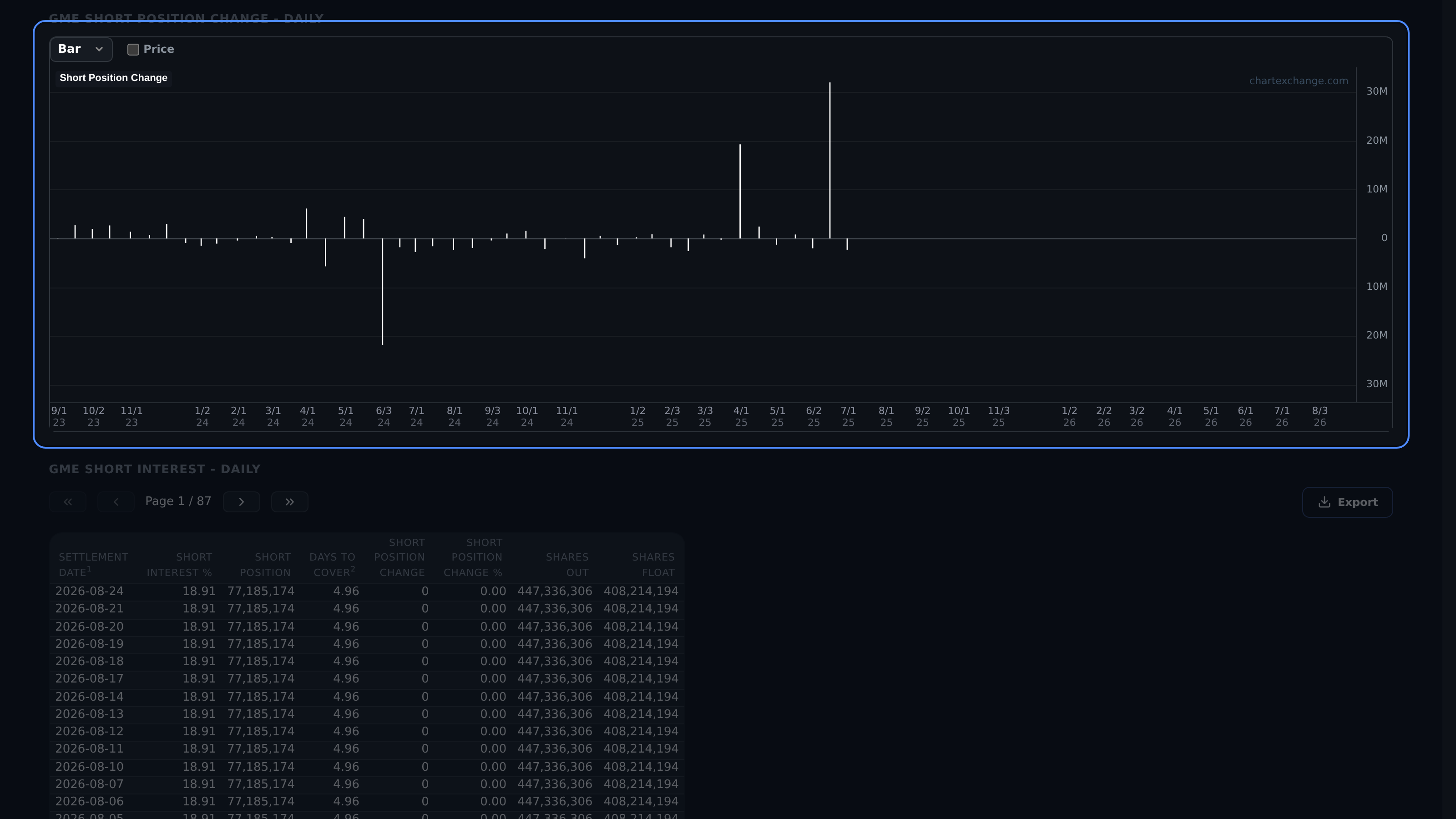
Task: Click the 20M spike bar at 4/1 25
Action: pos(740,192)
